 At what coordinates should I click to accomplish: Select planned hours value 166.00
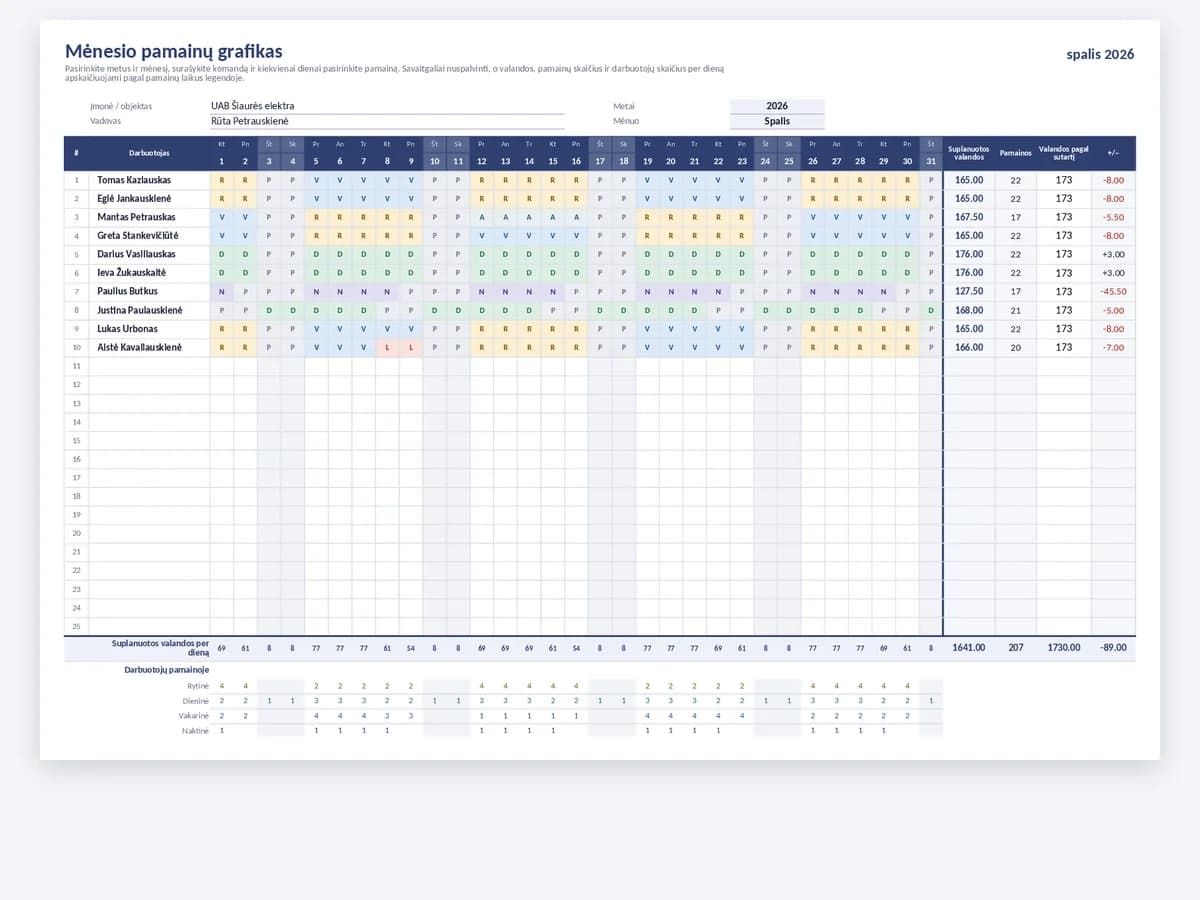pyautogui.click(x=969, y=347)
